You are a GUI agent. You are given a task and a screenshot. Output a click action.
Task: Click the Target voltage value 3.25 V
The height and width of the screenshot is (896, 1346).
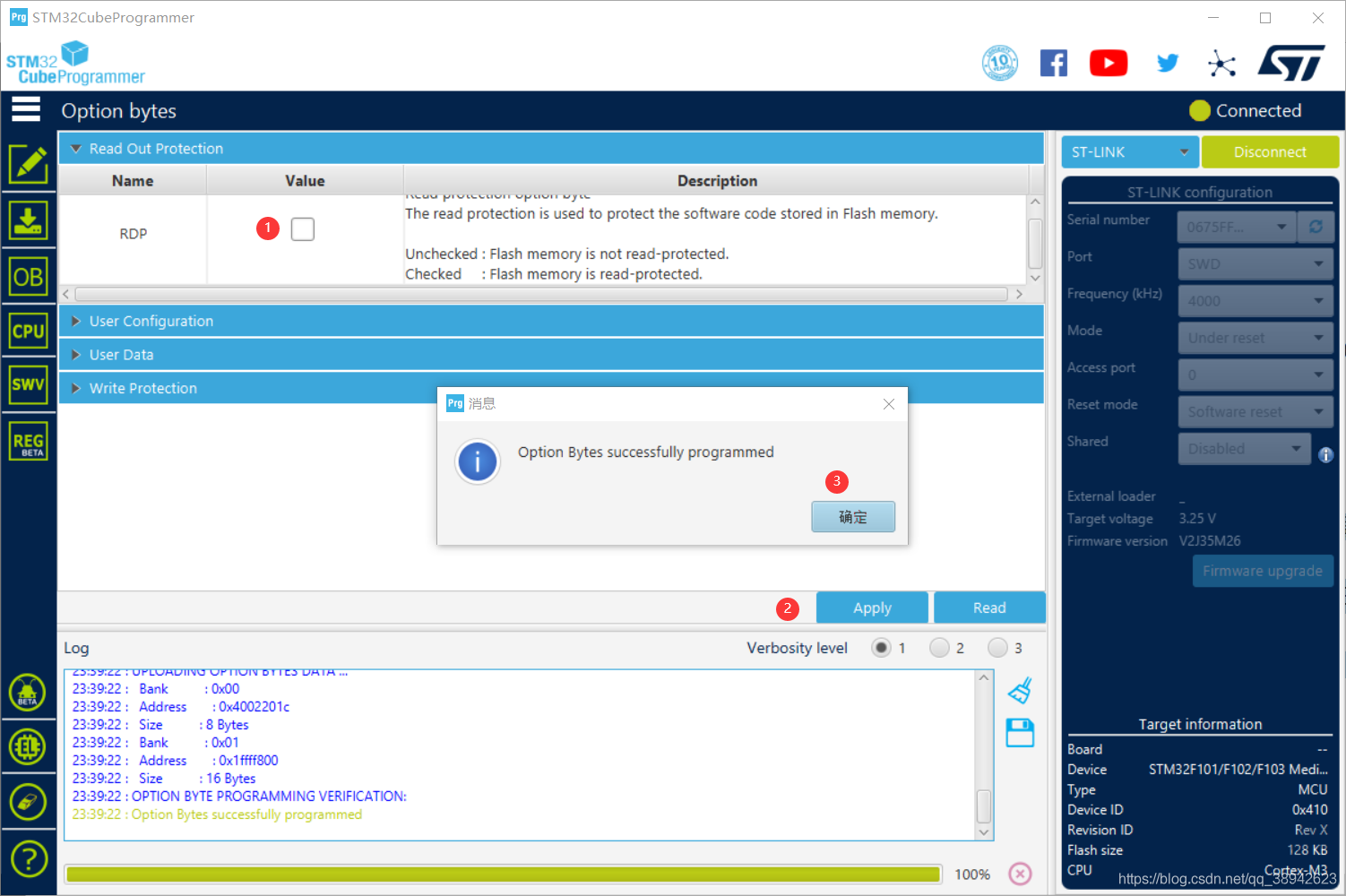[x=1197, y=519]
